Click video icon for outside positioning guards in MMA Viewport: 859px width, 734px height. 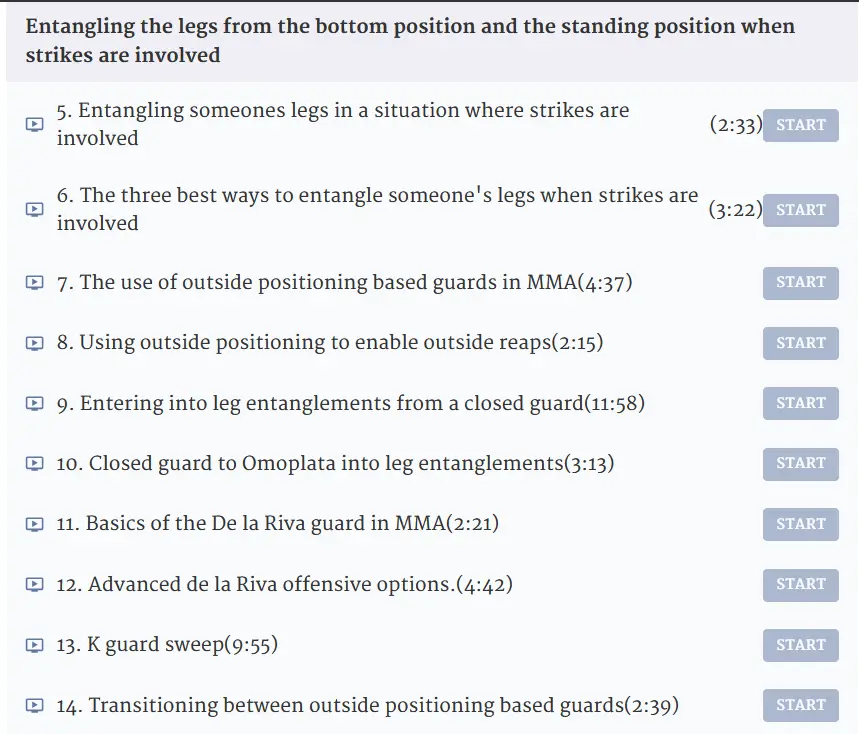click(x=35, y=283)
